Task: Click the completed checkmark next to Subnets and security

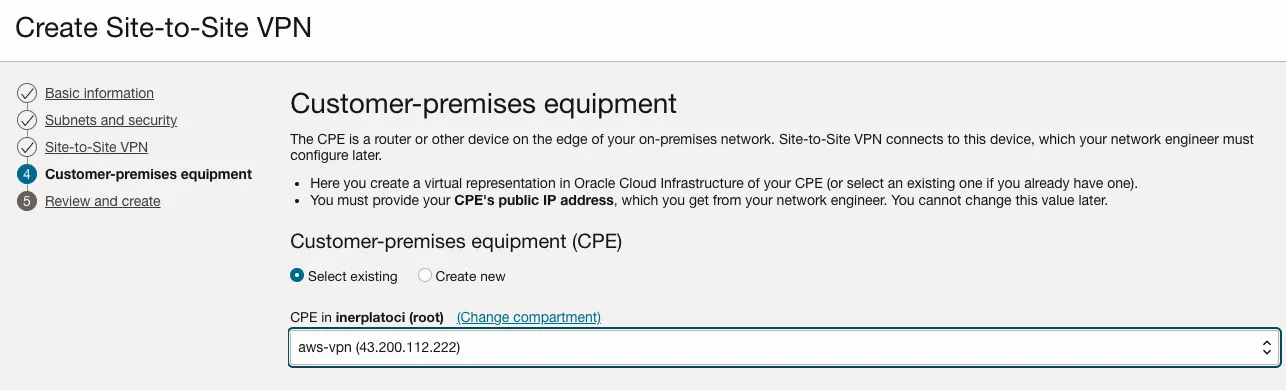Action: [x=27, y=120]
